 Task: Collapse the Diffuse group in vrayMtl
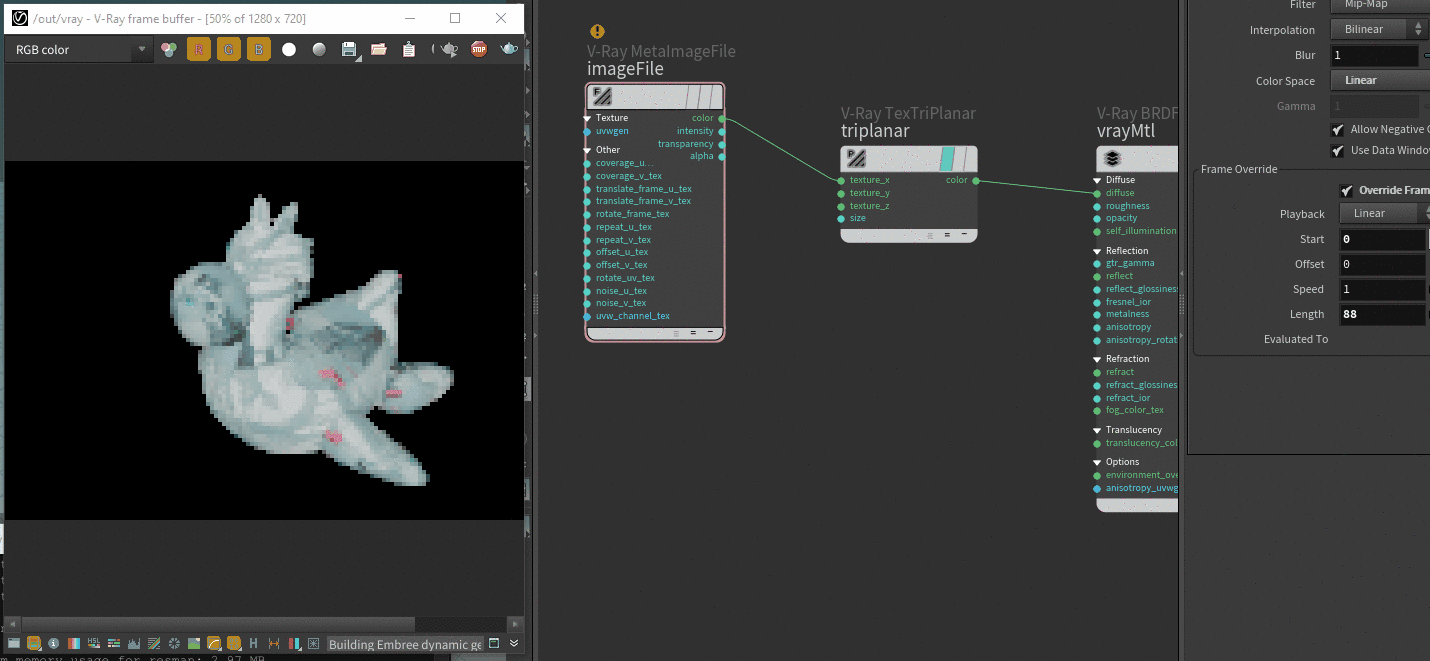coord(1098,180)
